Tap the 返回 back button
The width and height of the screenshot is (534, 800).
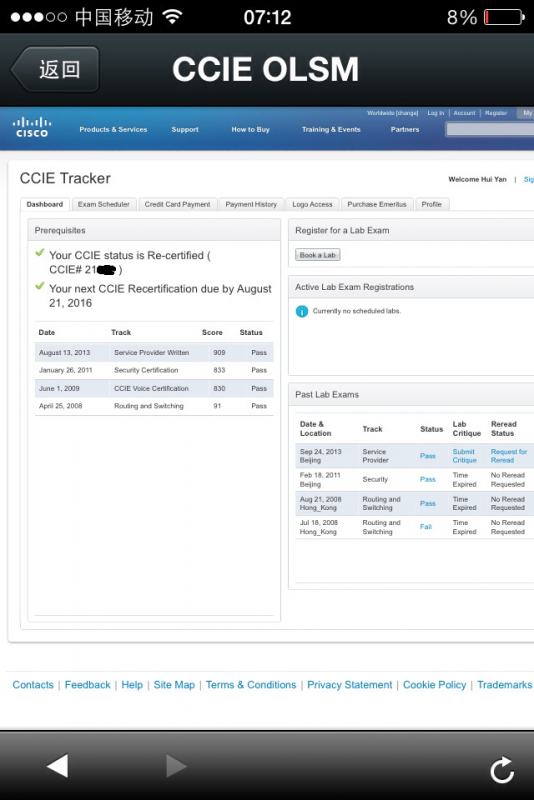[55, 69]
